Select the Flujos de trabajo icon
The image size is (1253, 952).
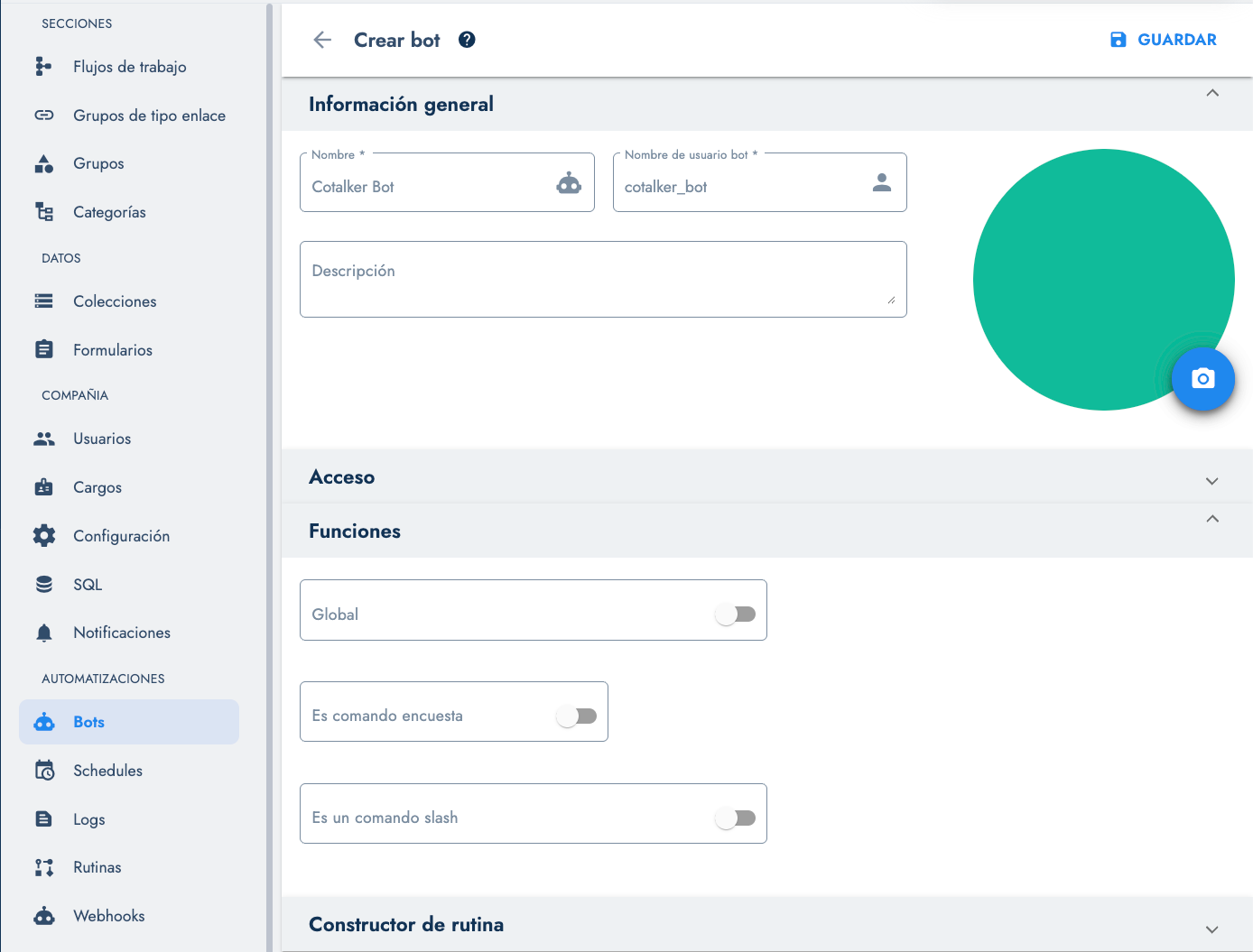[43, 66]
